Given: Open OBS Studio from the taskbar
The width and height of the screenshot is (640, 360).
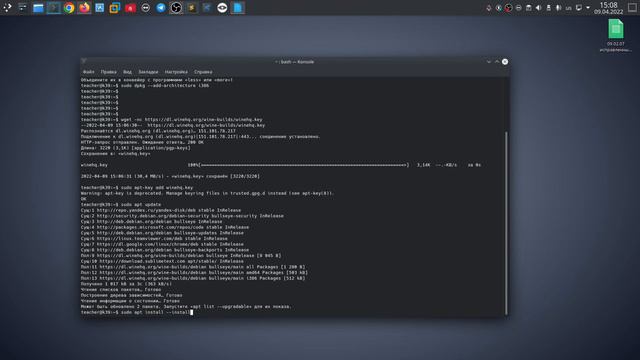Looking at the screenshot, I should [x=176, y=8].
